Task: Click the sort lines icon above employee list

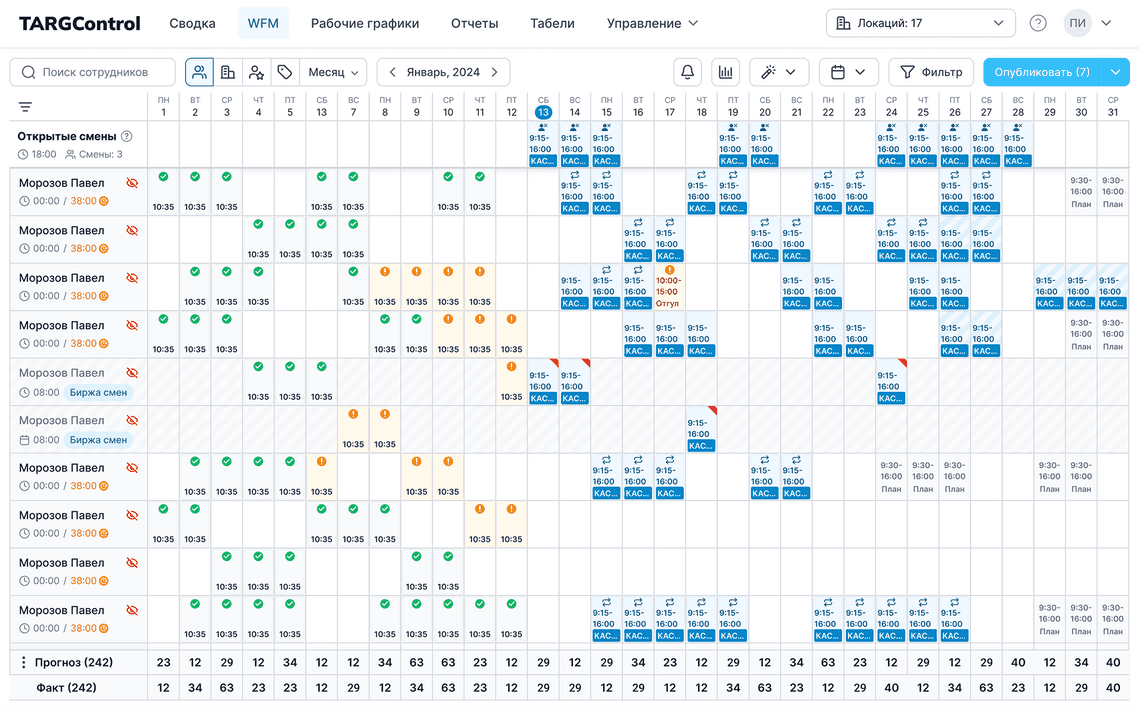Action: pos(25,107)
